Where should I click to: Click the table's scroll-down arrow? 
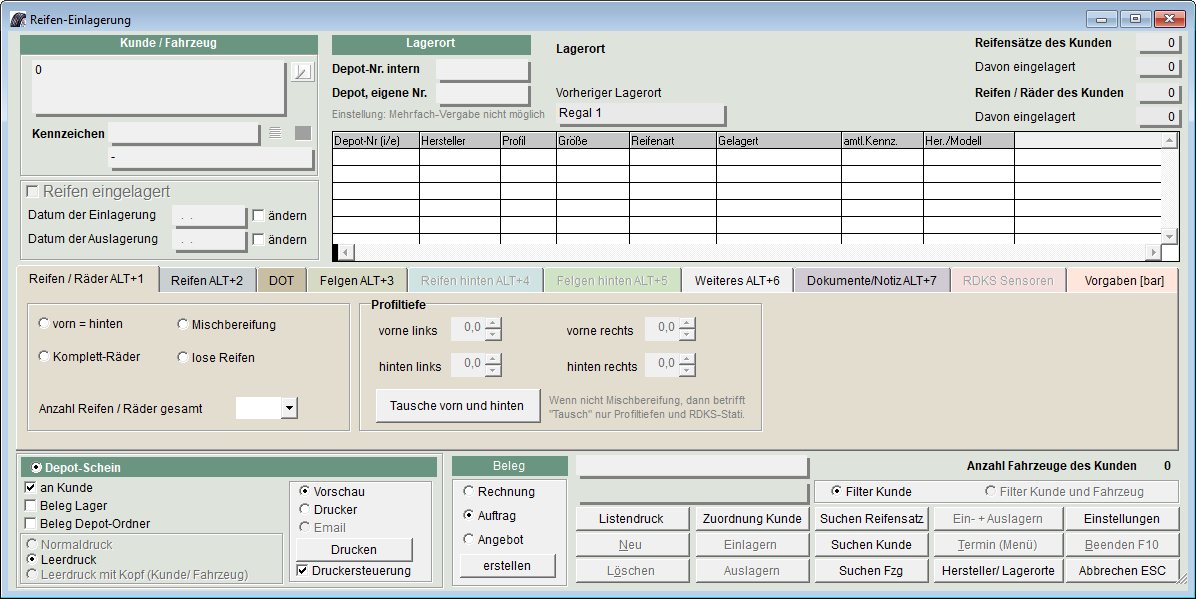(1169, 237)
